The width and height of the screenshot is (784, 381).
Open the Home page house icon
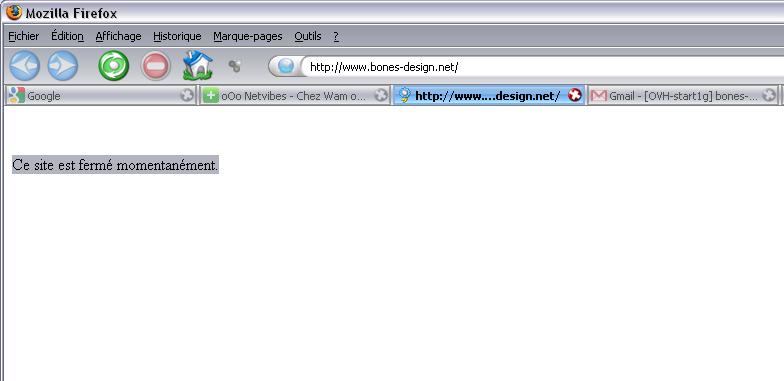coord(198,65)
